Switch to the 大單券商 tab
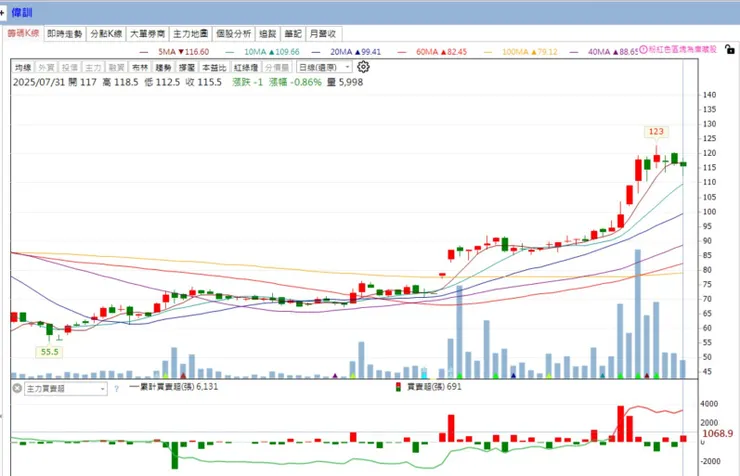 point(148,34)
